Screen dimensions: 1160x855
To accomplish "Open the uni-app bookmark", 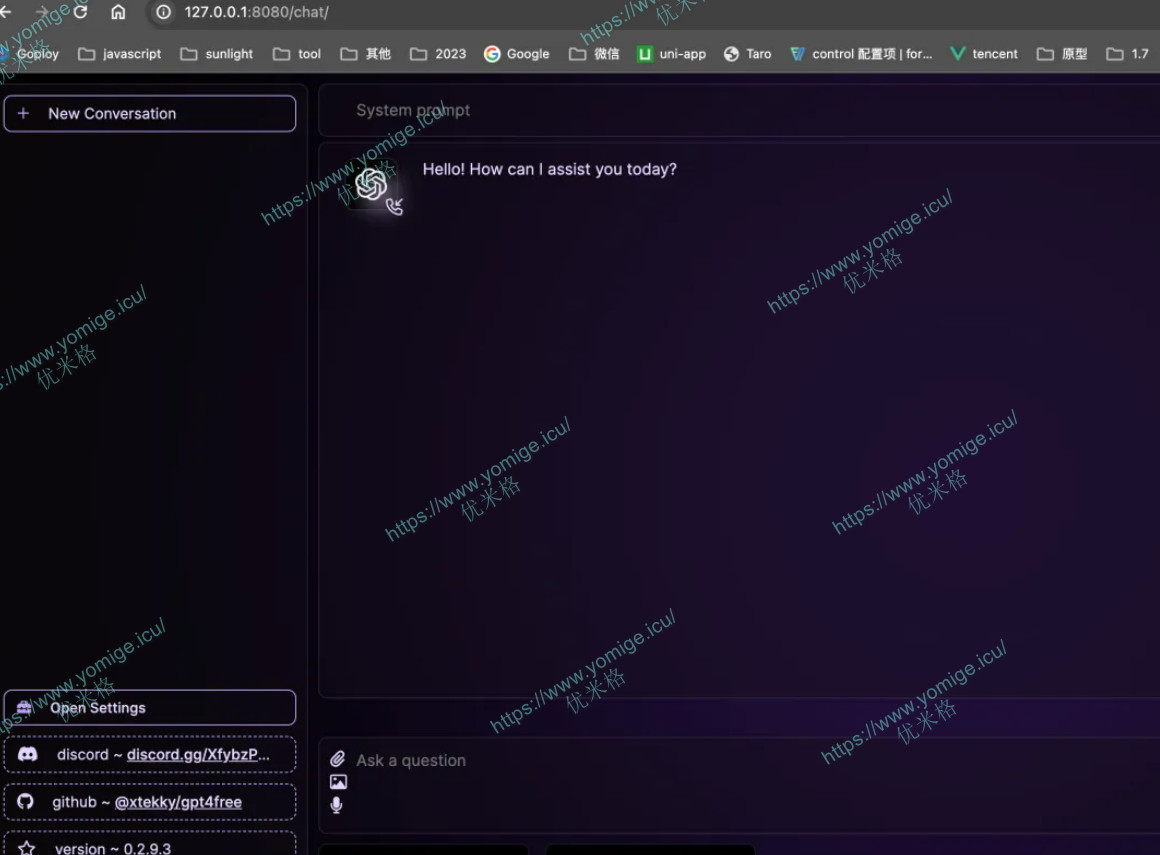I will click(671, 54).
